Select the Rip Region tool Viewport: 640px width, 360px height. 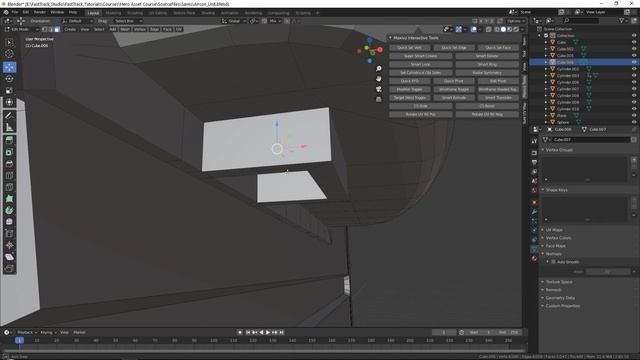9,268
